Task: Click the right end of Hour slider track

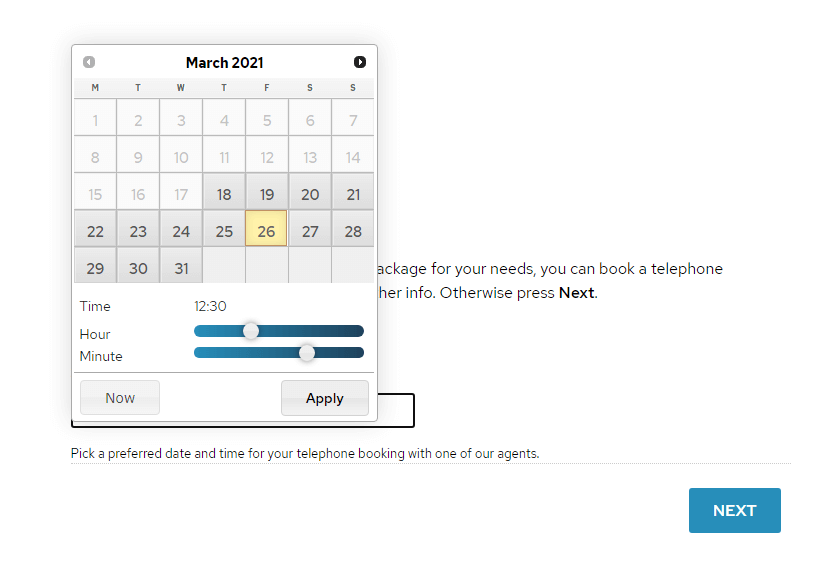Action: 359,331
